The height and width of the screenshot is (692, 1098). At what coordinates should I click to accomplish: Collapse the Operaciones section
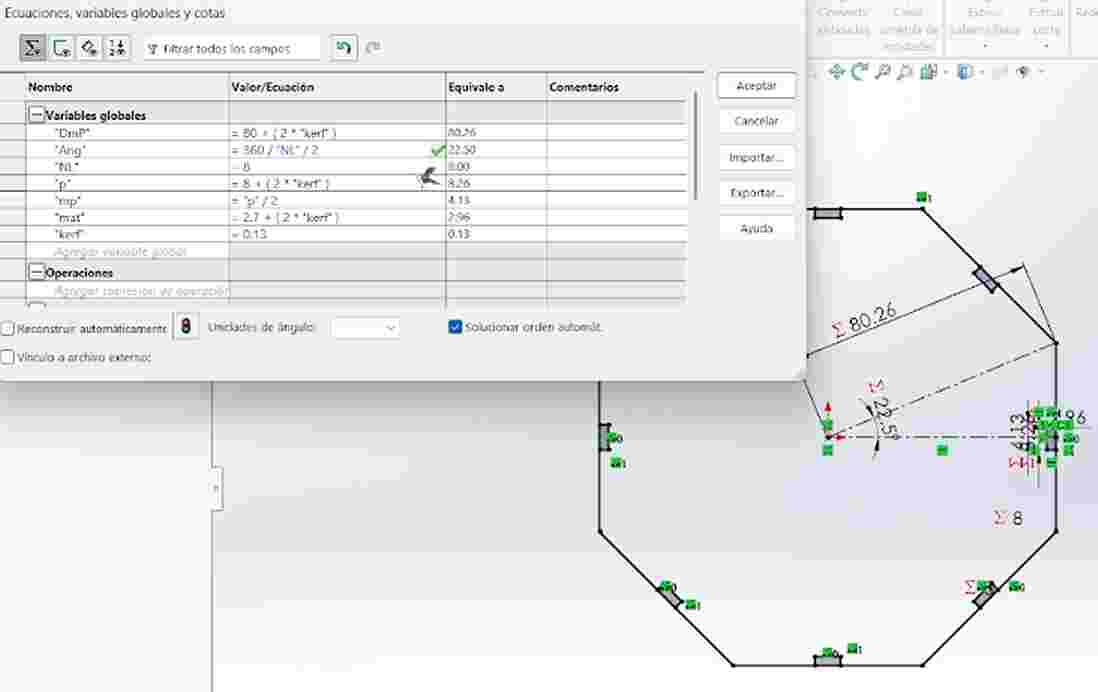tap(36, 272)
